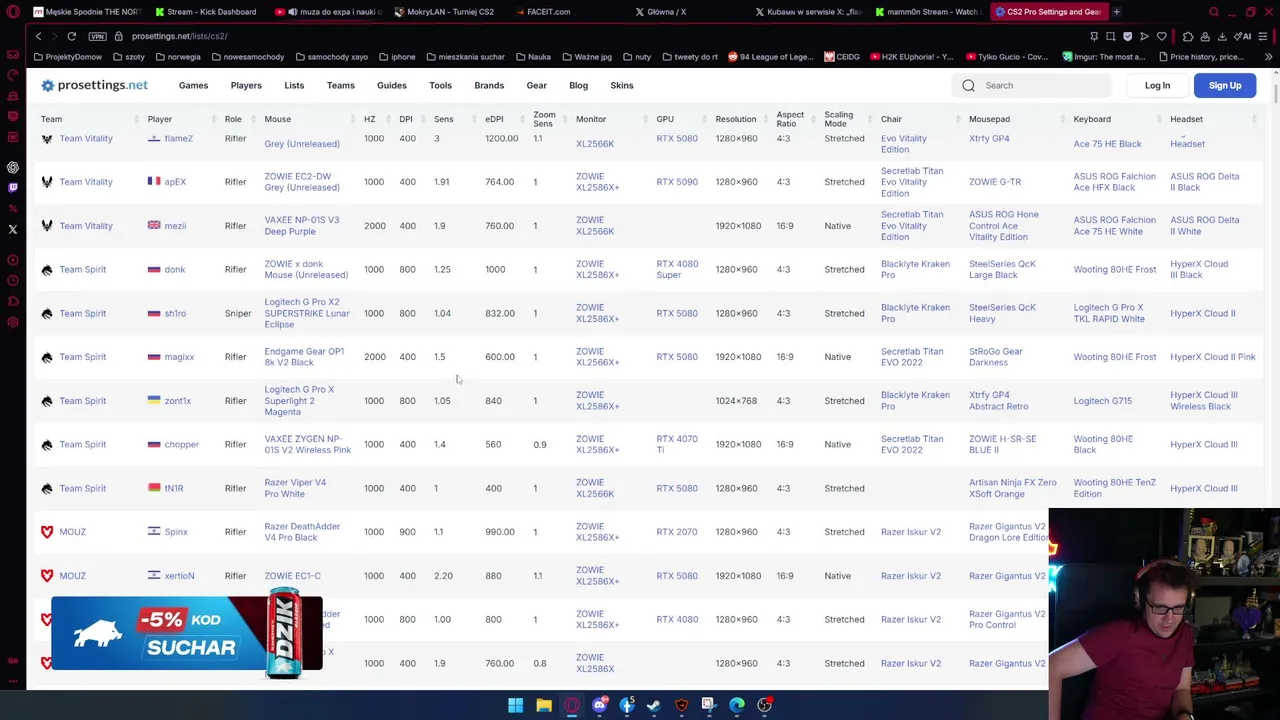Image resolution: width=1280 pixels, height=720 pixels.
Task: Open the Twitch sidebar icon
Action: pos(13,187)
